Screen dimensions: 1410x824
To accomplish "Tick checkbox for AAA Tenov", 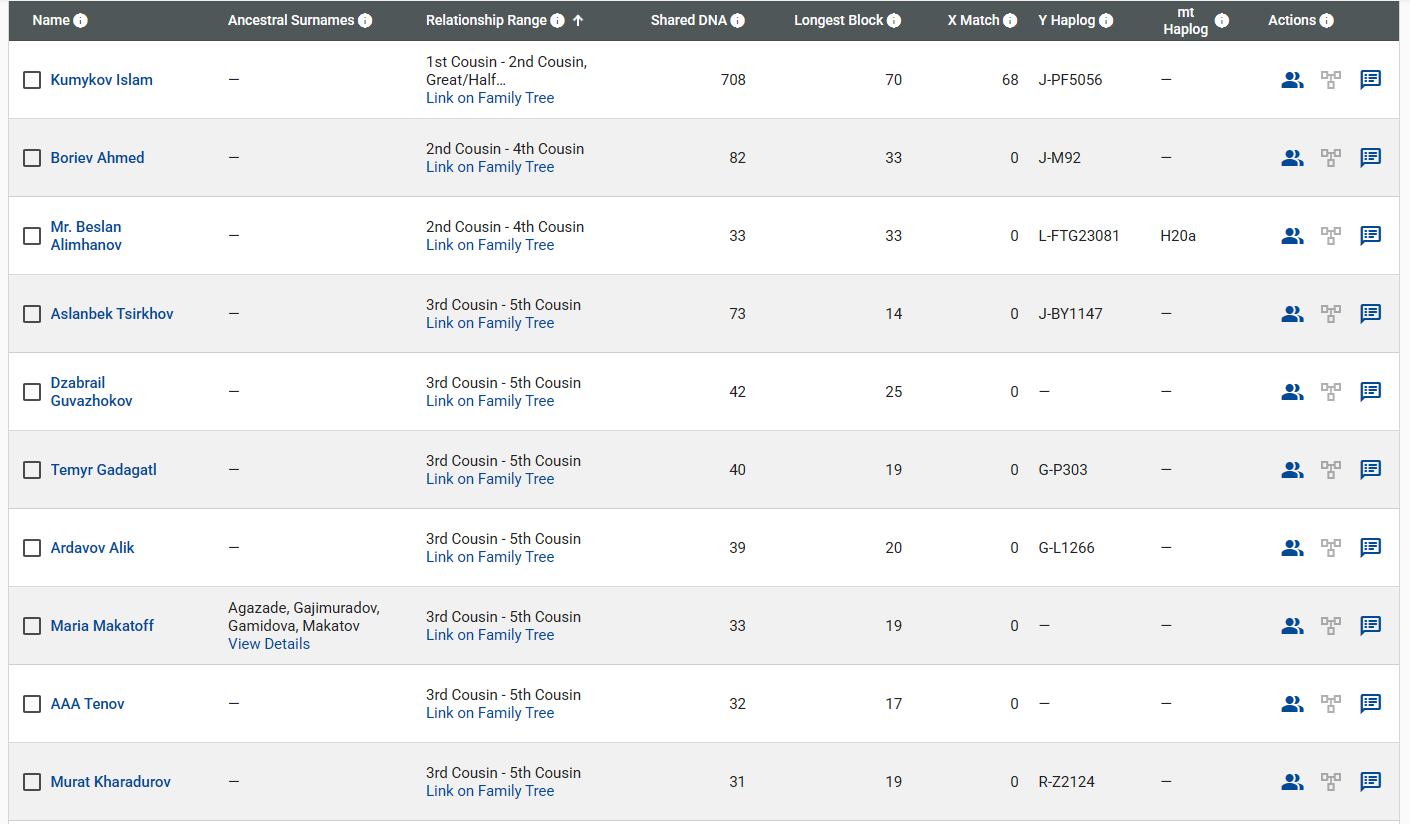I will pos(32,704).
